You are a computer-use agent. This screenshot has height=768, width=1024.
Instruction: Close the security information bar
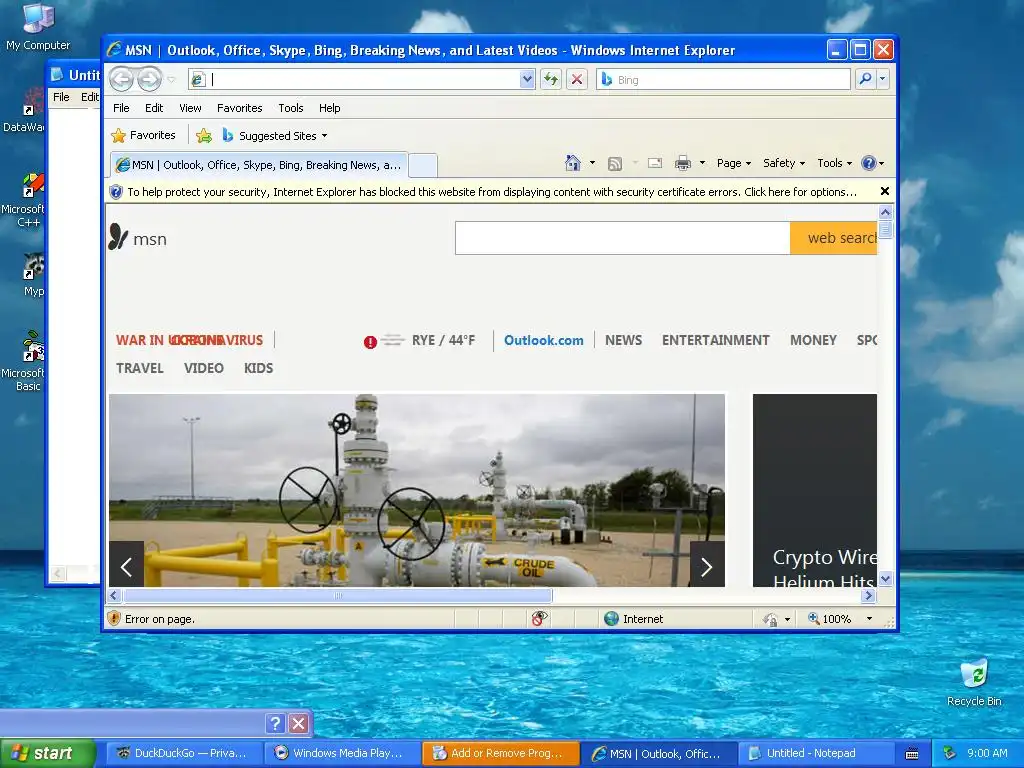885,191
